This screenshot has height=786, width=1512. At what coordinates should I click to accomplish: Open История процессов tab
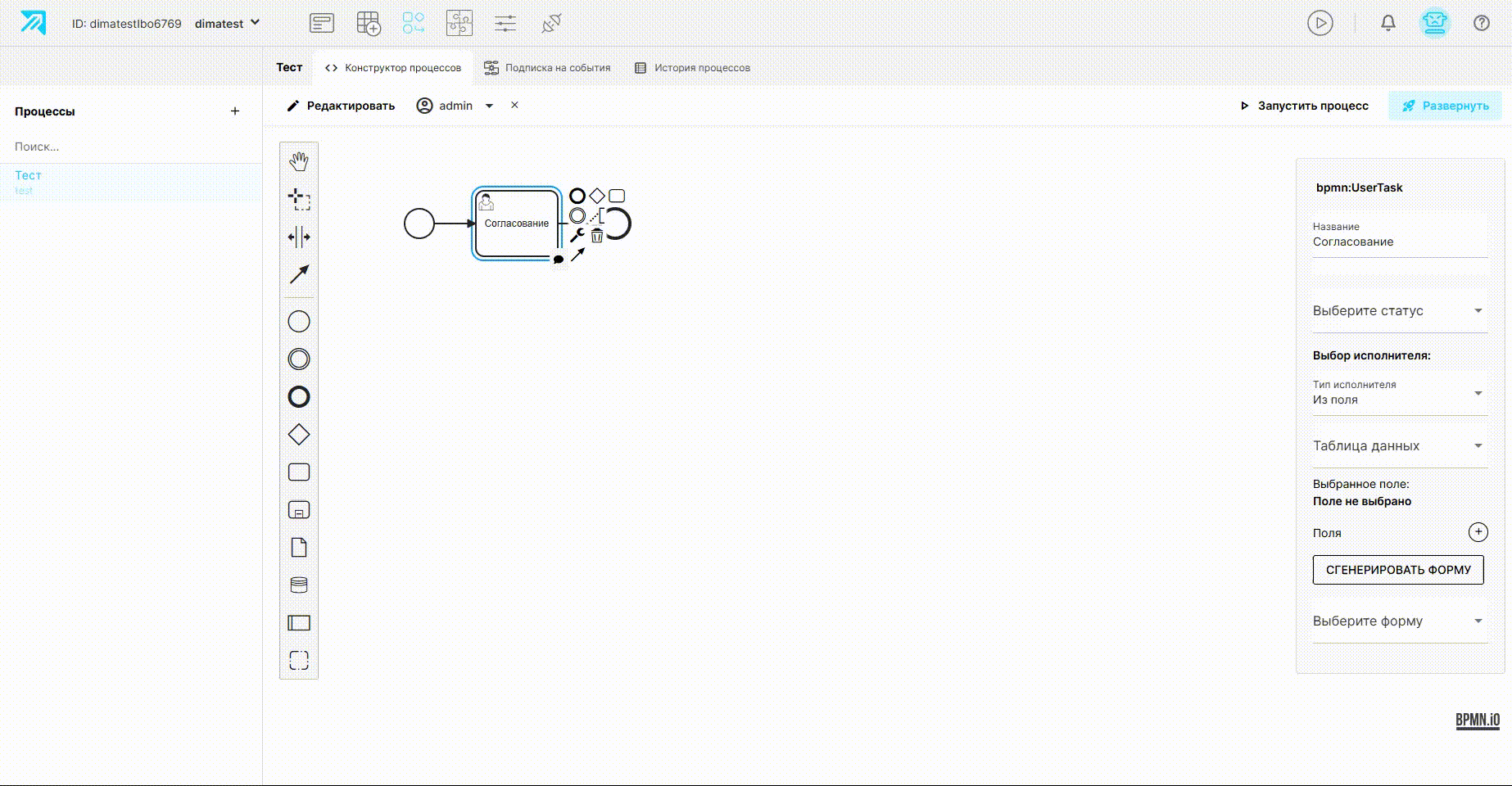coord(693,68)
